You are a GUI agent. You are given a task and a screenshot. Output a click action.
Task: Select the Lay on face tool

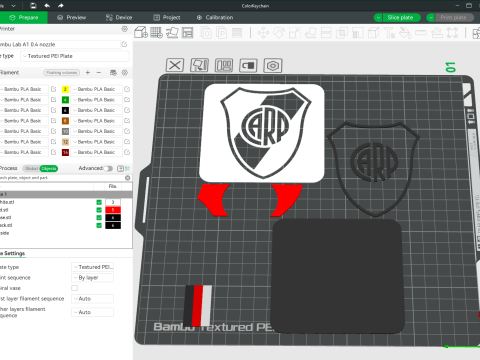coord(310,33)
